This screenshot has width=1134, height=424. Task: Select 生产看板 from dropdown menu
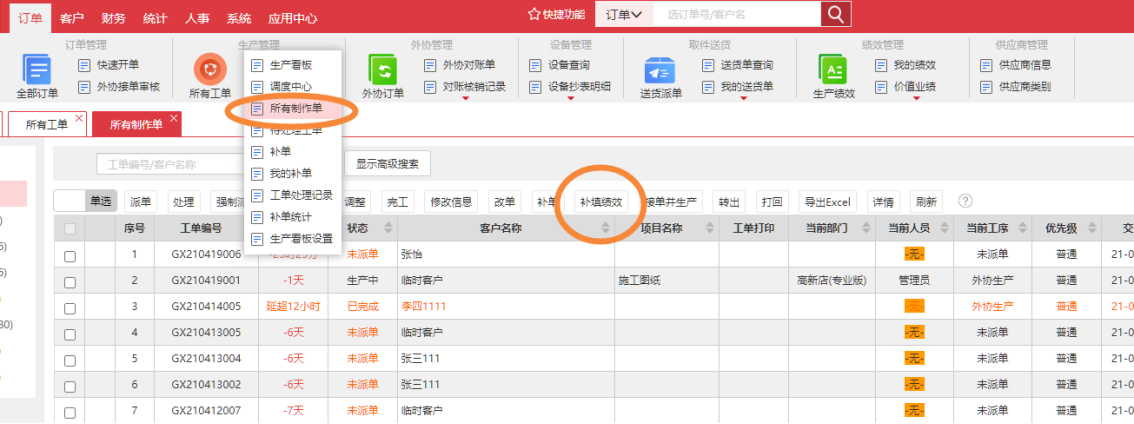pyautogui.click(x=292, y=65)
